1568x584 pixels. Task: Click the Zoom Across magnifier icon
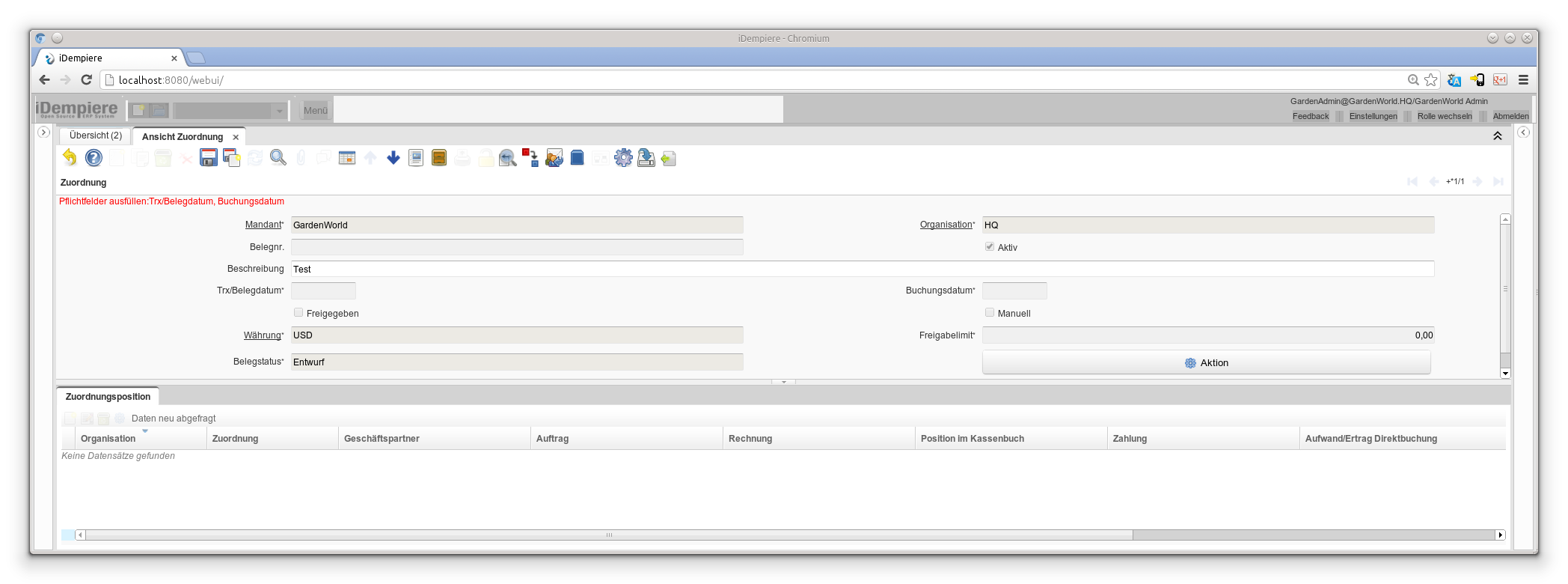point(508,157)
